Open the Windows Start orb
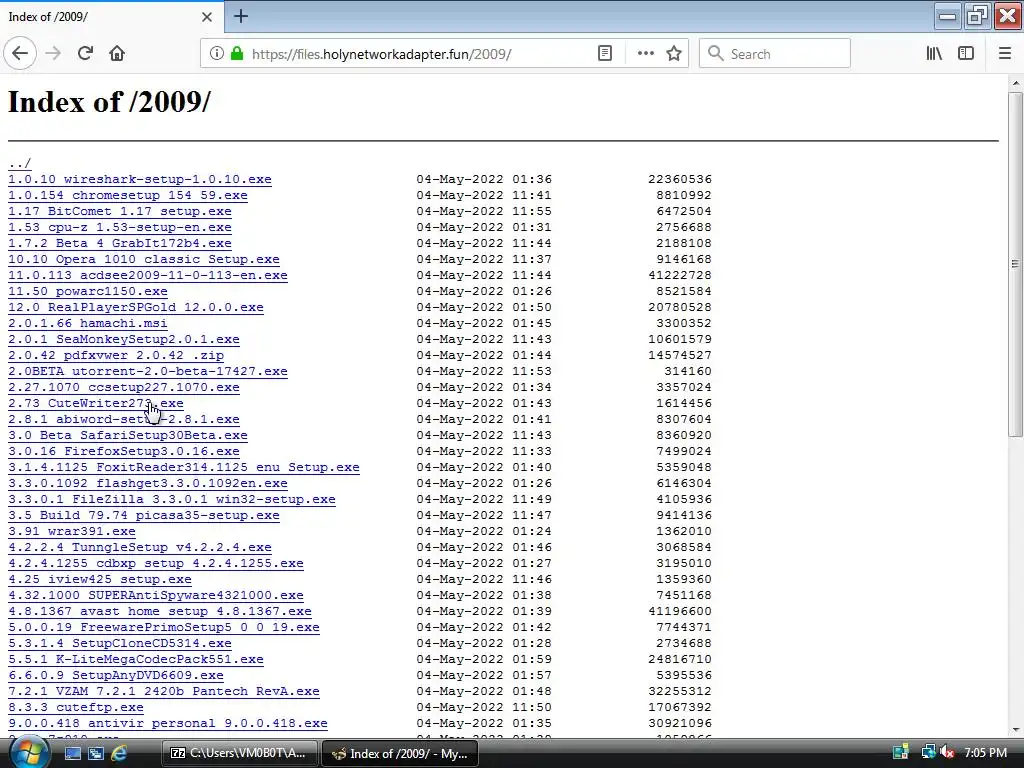The width and height of the screenshot is (1024, 768). [27, 753]
